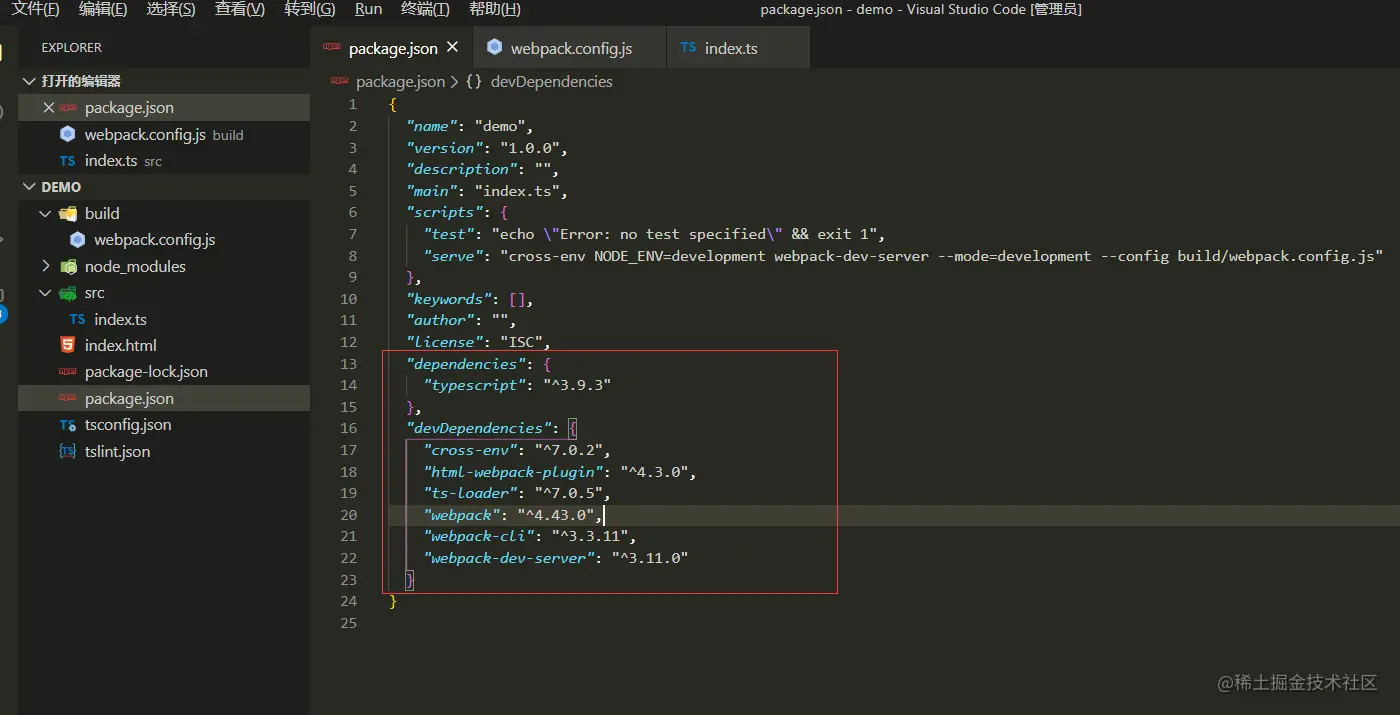Click the tslint.json file icon
The width and height of the screenshot is (1400, 715).
point(67,451)
